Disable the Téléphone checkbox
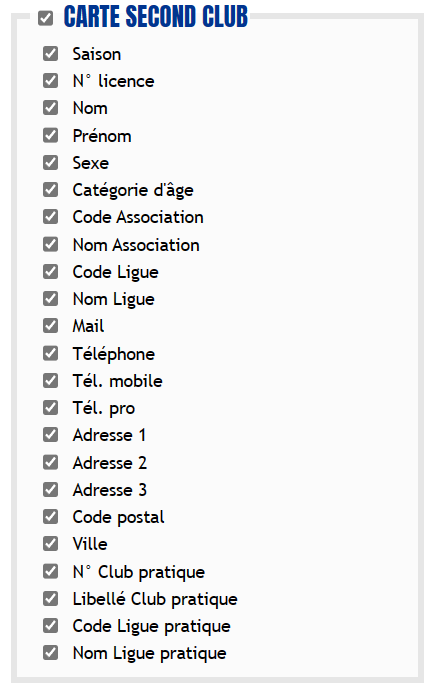433x698 pixels. pyautogui.click(x=51, y=353)
